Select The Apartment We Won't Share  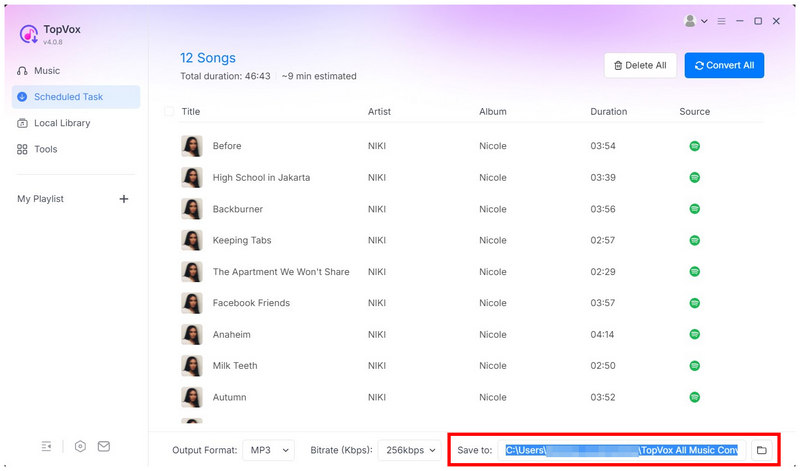tap(281, 272)
